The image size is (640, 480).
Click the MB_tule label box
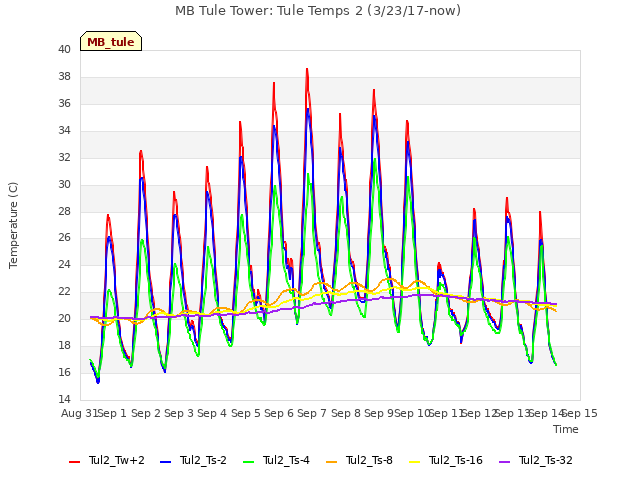[111, 41]
